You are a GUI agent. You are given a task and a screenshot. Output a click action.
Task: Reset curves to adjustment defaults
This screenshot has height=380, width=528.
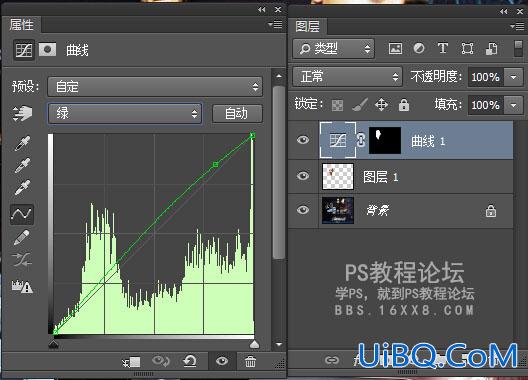pyautogui.click(x=190, y=361)
